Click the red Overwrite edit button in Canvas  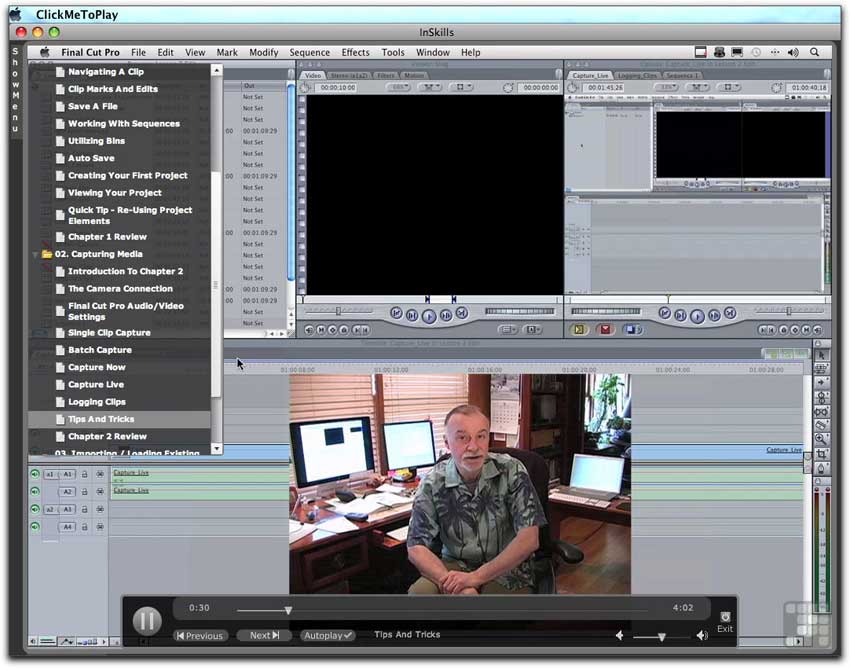pos(605,329)
